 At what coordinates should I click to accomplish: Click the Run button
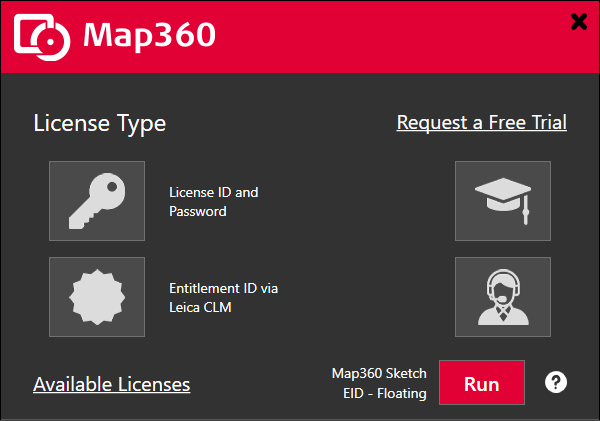[482, 382]
